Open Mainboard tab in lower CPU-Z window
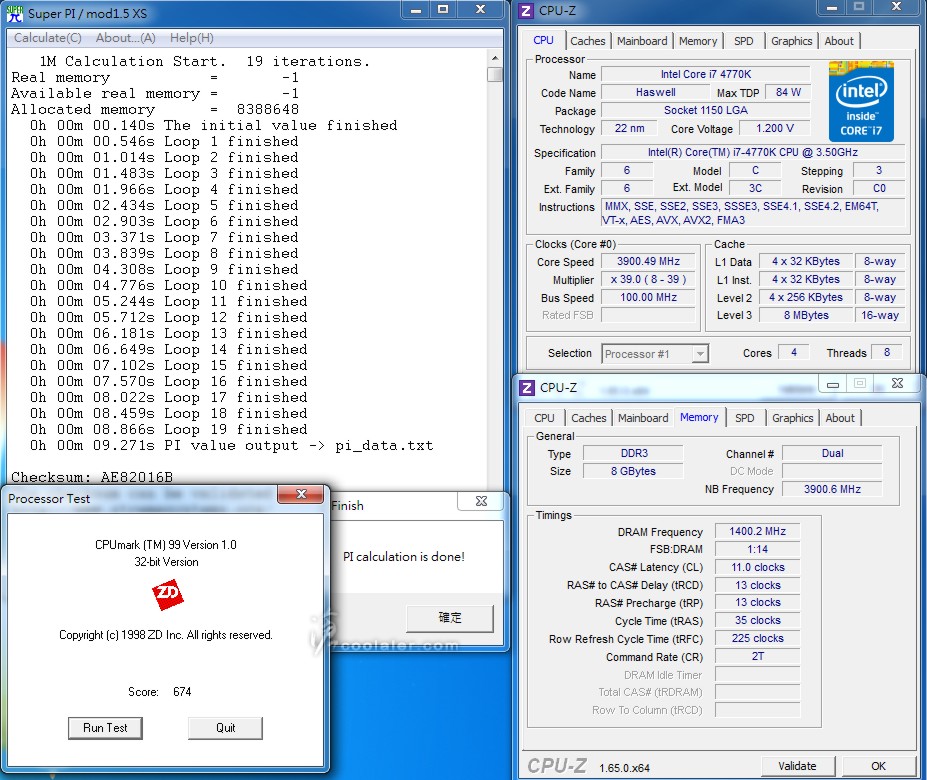The width and height of the screenshot is (927, 780). coord(643,418)
